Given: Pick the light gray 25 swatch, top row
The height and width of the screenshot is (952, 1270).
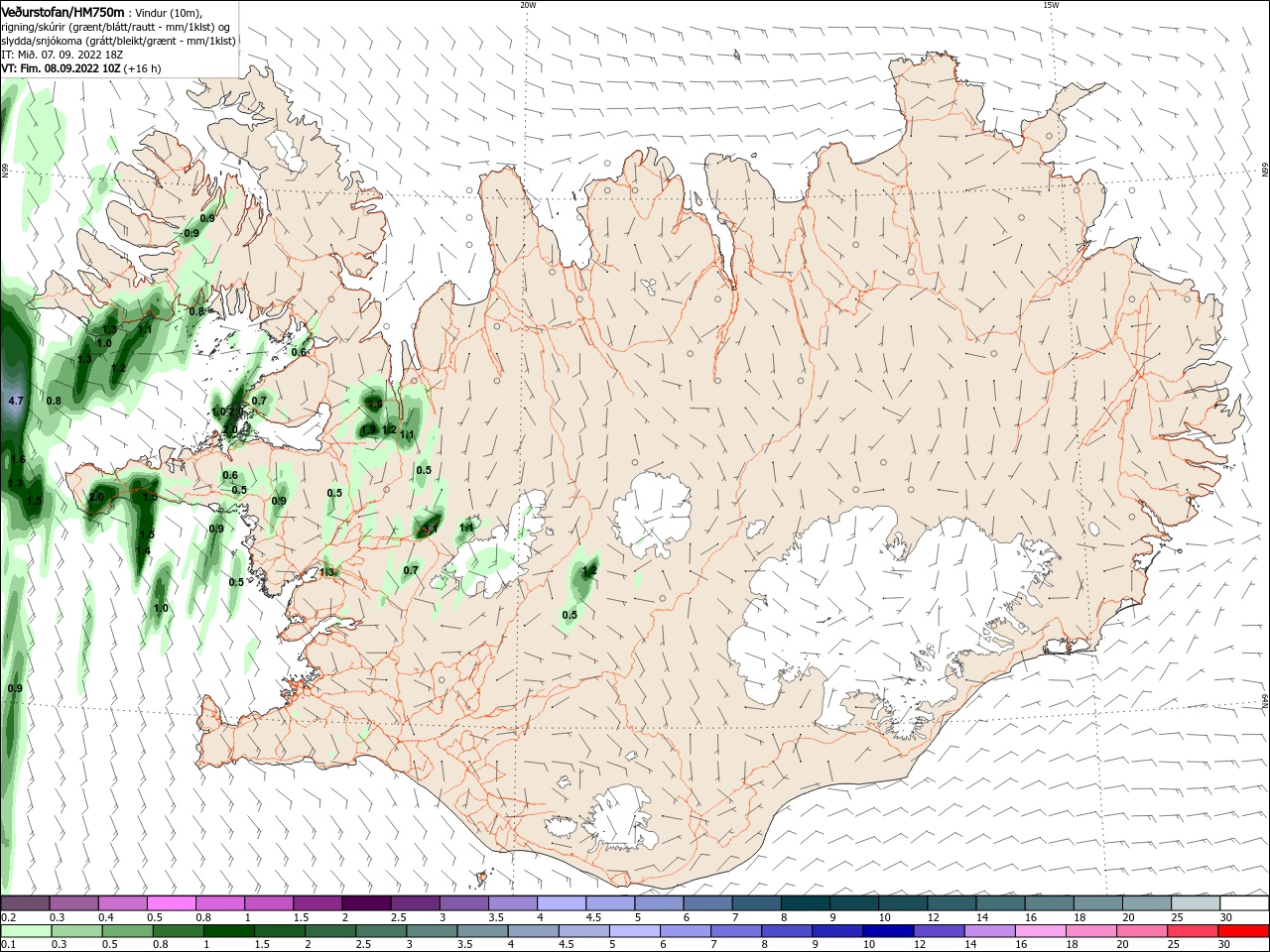Looking at the screenshot, I should (1195, 903).
